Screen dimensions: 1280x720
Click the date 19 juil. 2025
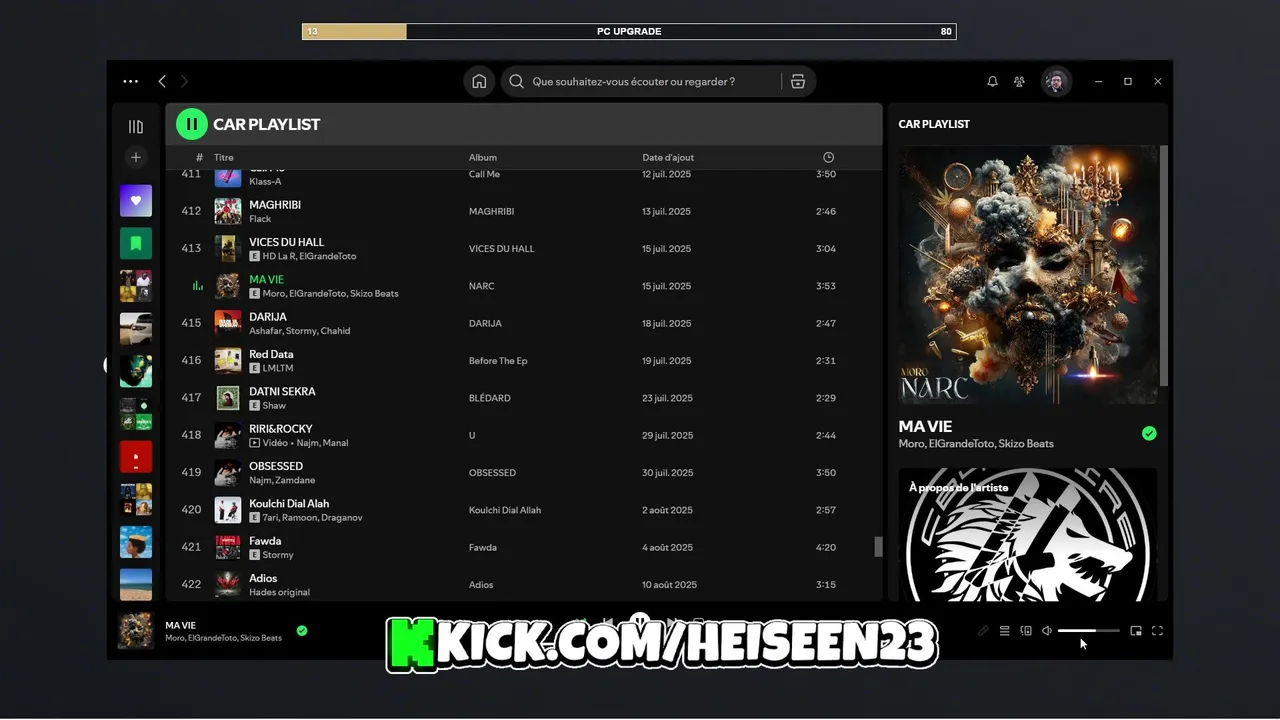click(667, 361)
